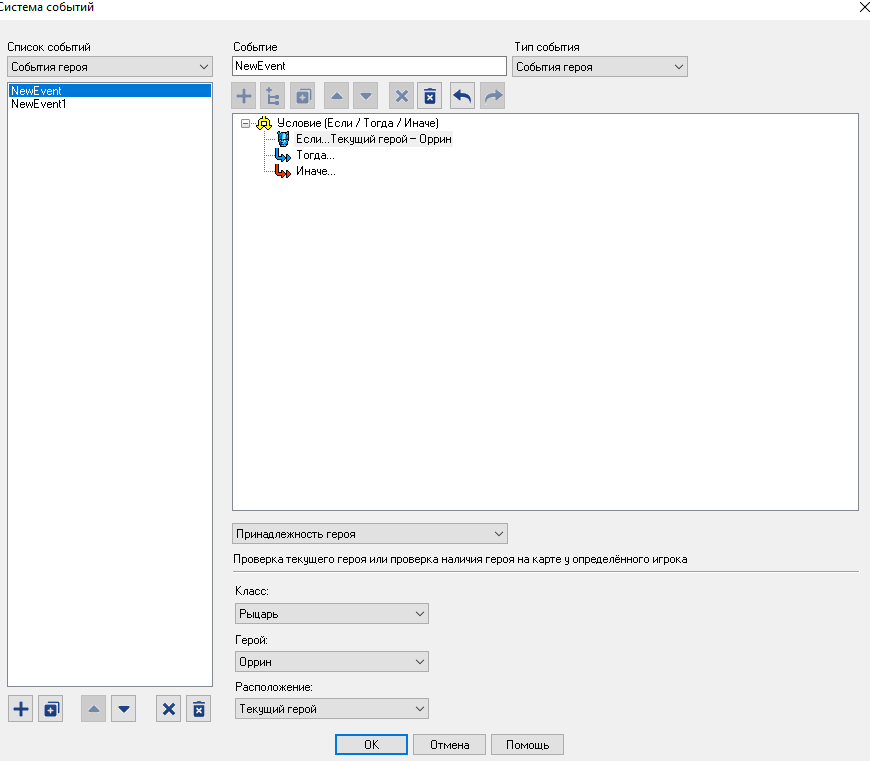Click the blue arrow icon next to Тогда
The width and height of the screenshot is (870, 761).
[283, 155]
